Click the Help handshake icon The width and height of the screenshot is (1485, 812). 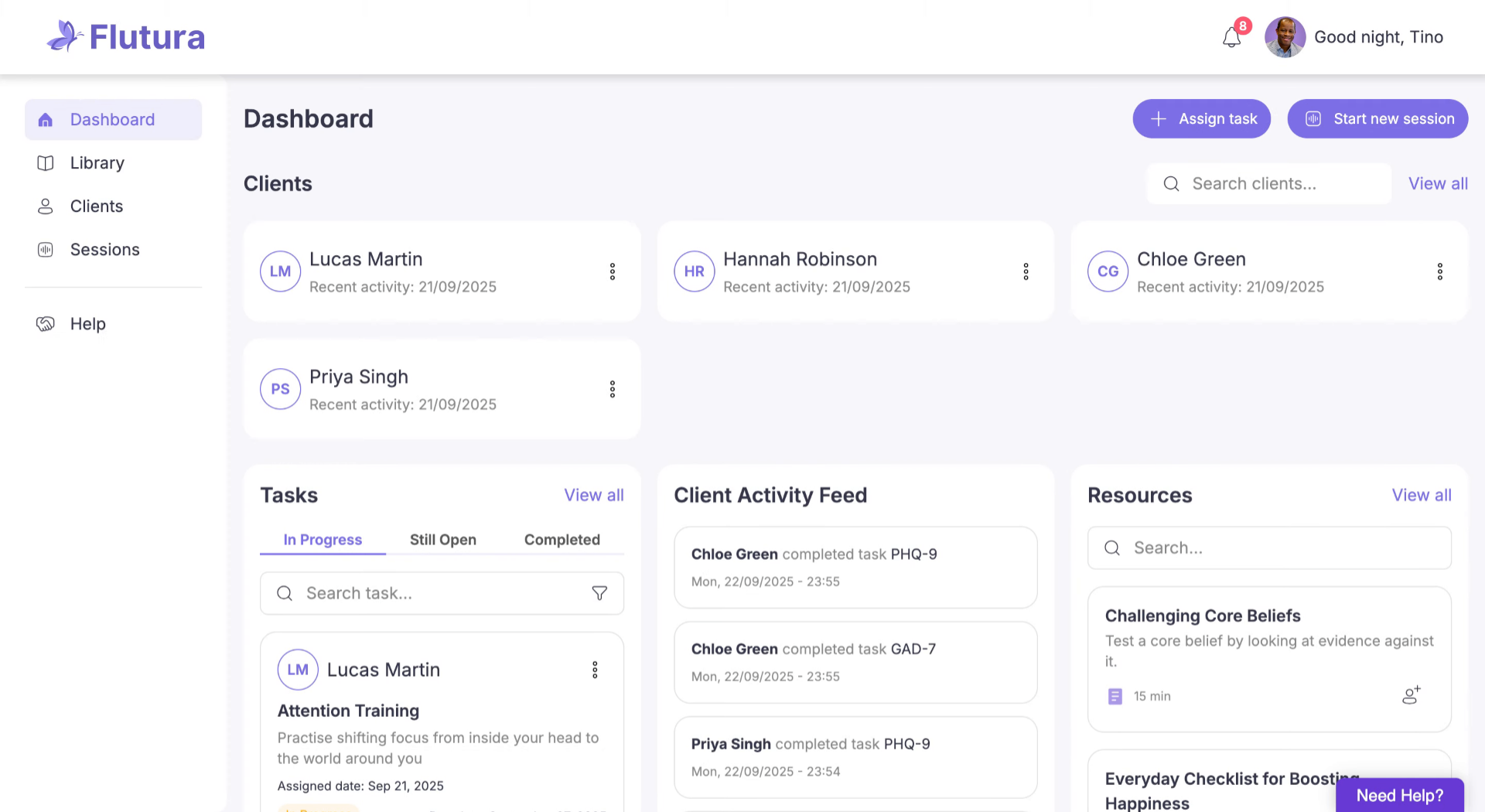point(46,324)
